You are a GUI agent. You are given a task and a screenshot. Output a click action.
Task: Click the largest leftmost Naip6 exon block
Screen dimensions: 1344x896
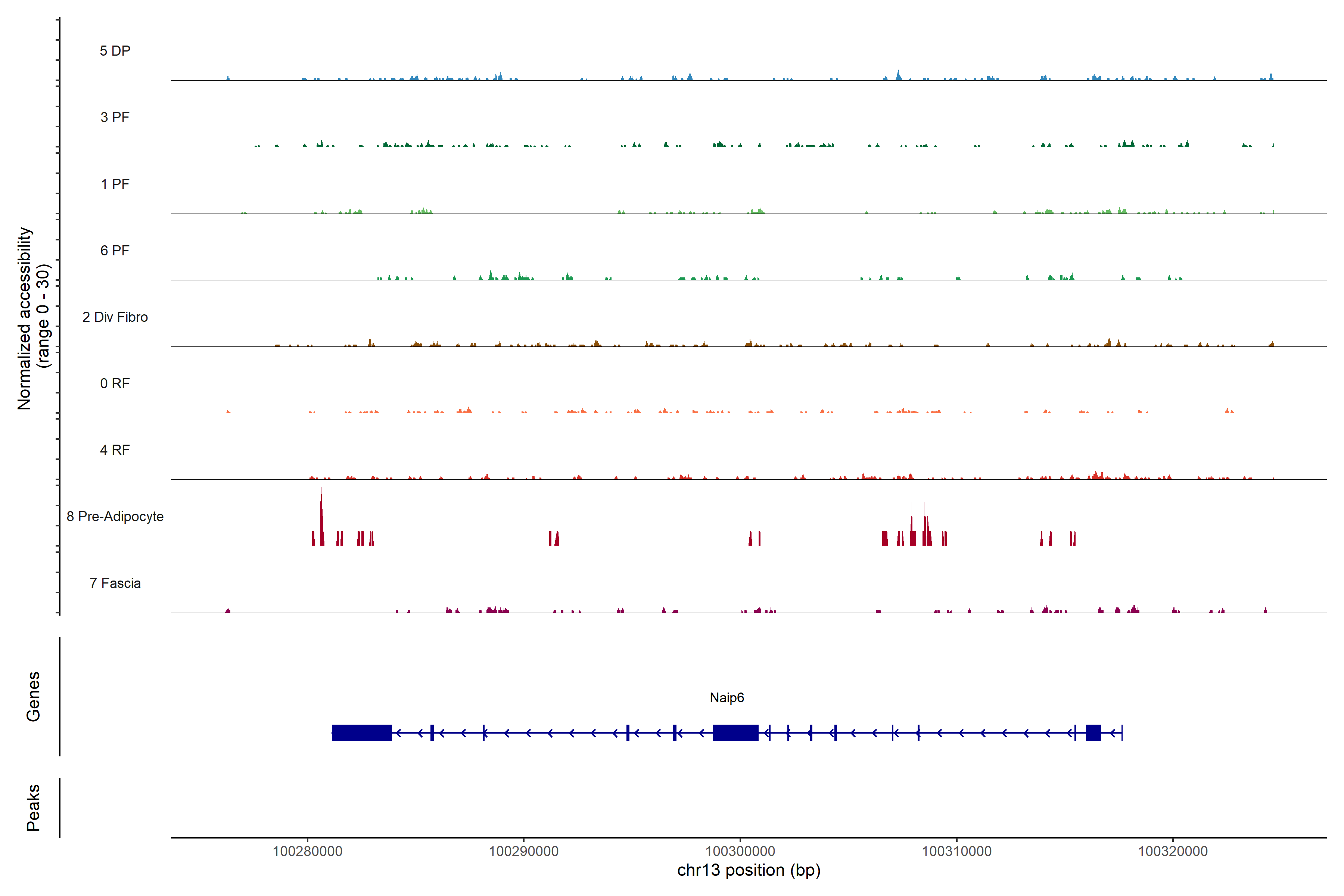[362, 732]
